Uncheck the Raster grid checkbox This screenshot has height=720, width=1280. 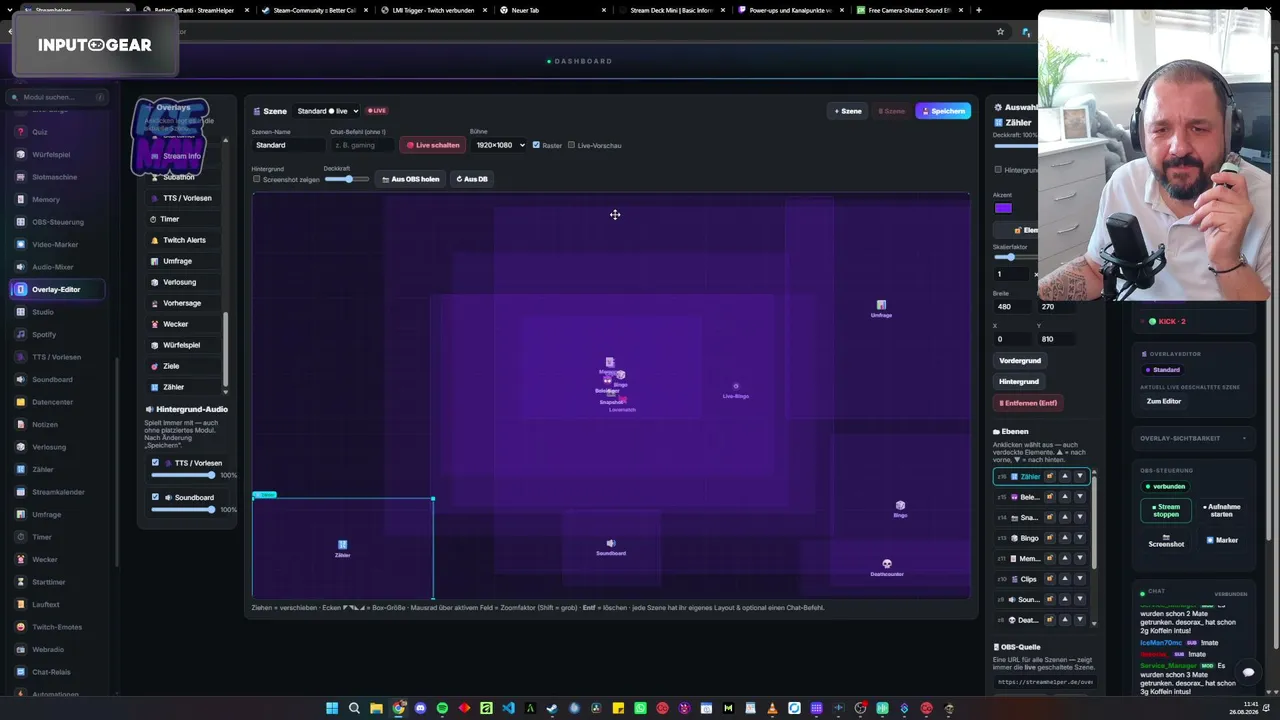click(537, 145)
